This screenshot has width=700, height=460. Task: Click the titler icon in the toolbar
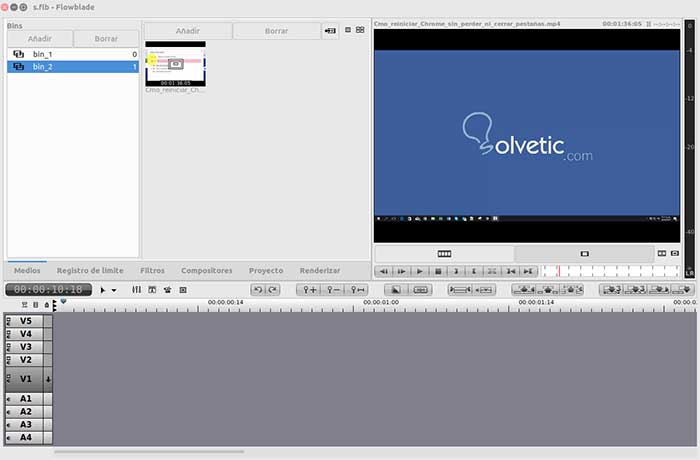(152, 290)
